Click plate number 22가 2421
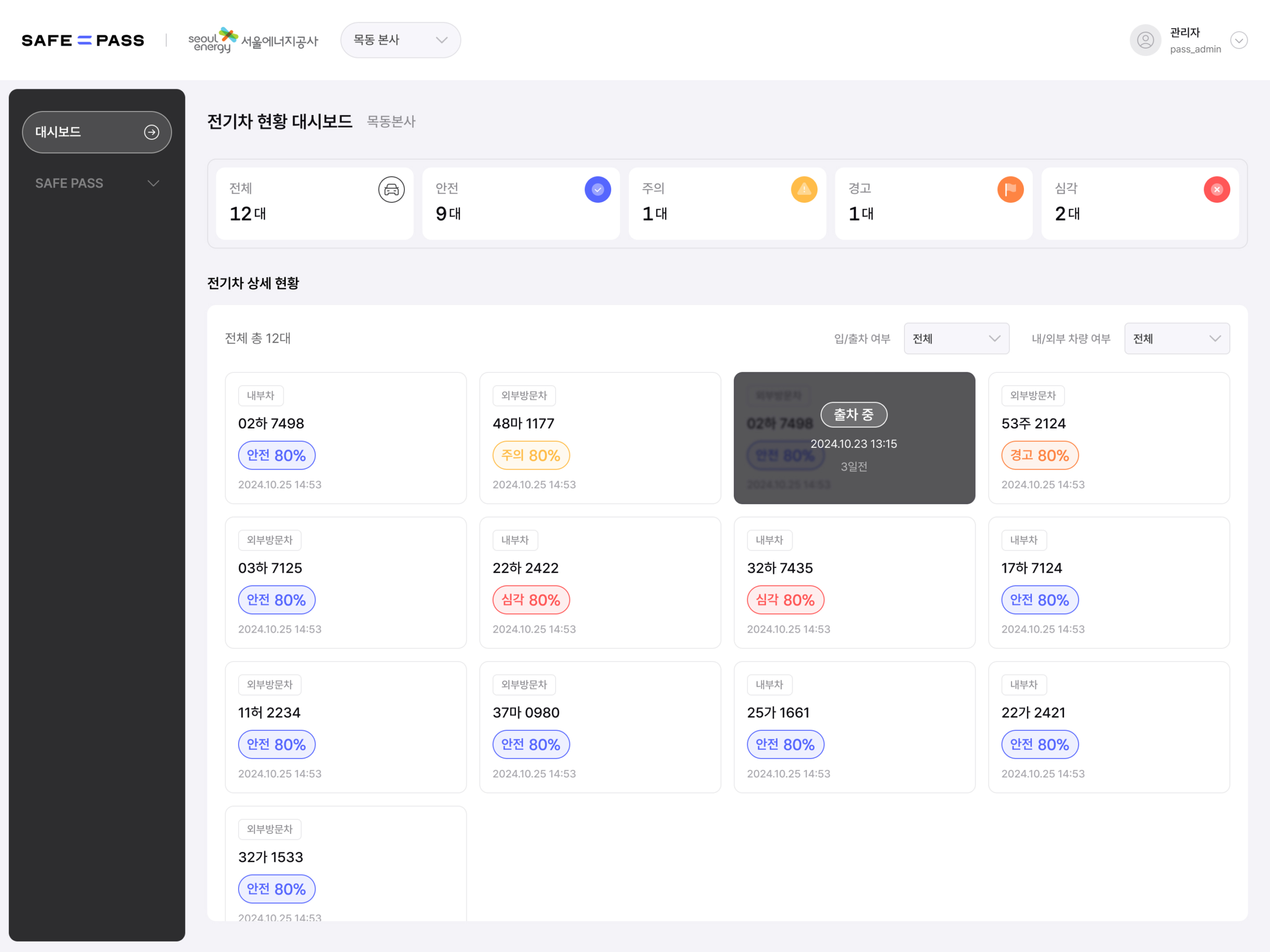This screenshot has height=952, width=1270. (x=1033, y=712)
